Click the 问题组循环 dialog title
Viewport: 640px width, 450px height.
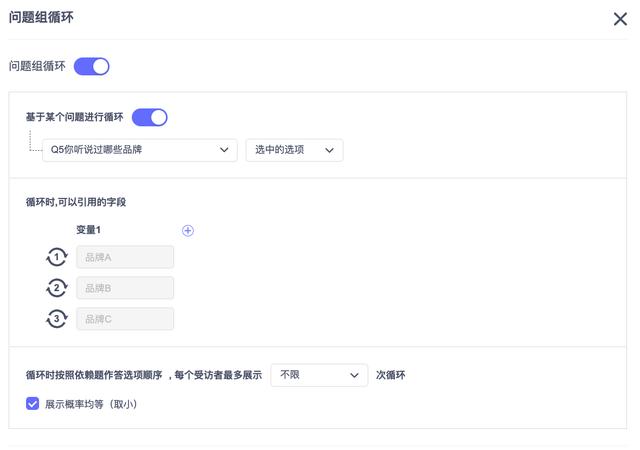point(41,18)
